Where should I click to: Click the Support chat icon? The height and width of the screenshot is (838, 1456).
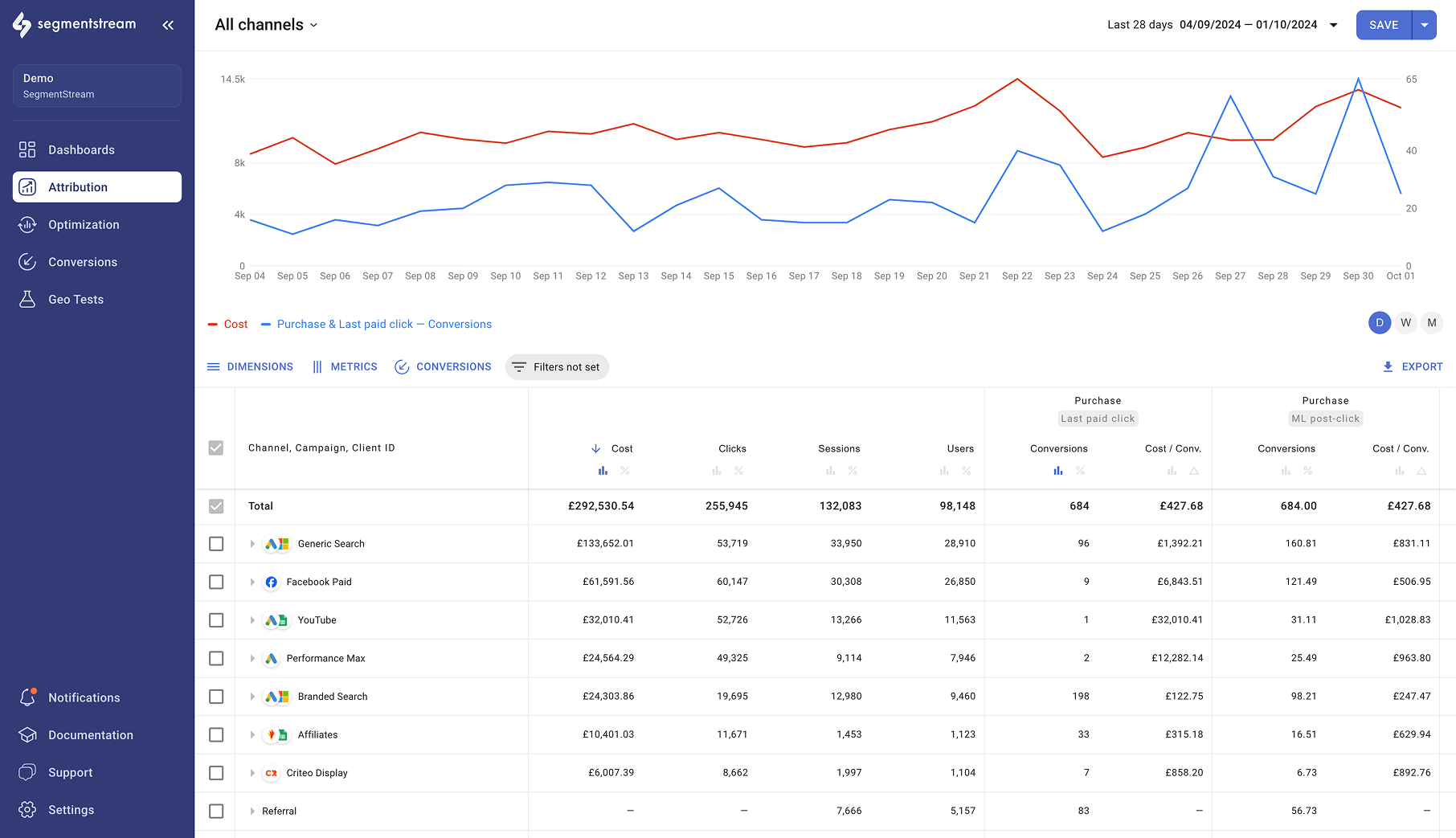tap(27, 772)
